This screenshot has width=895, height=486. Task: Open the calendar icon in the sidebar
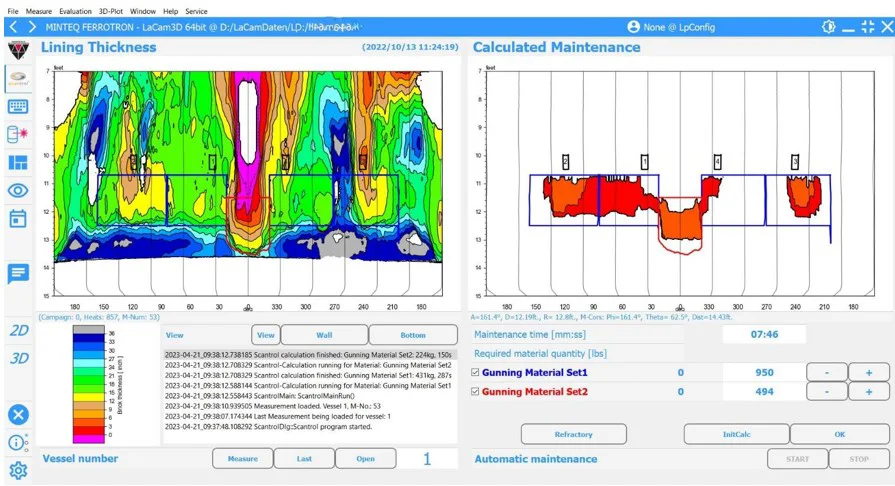(18, 218)
